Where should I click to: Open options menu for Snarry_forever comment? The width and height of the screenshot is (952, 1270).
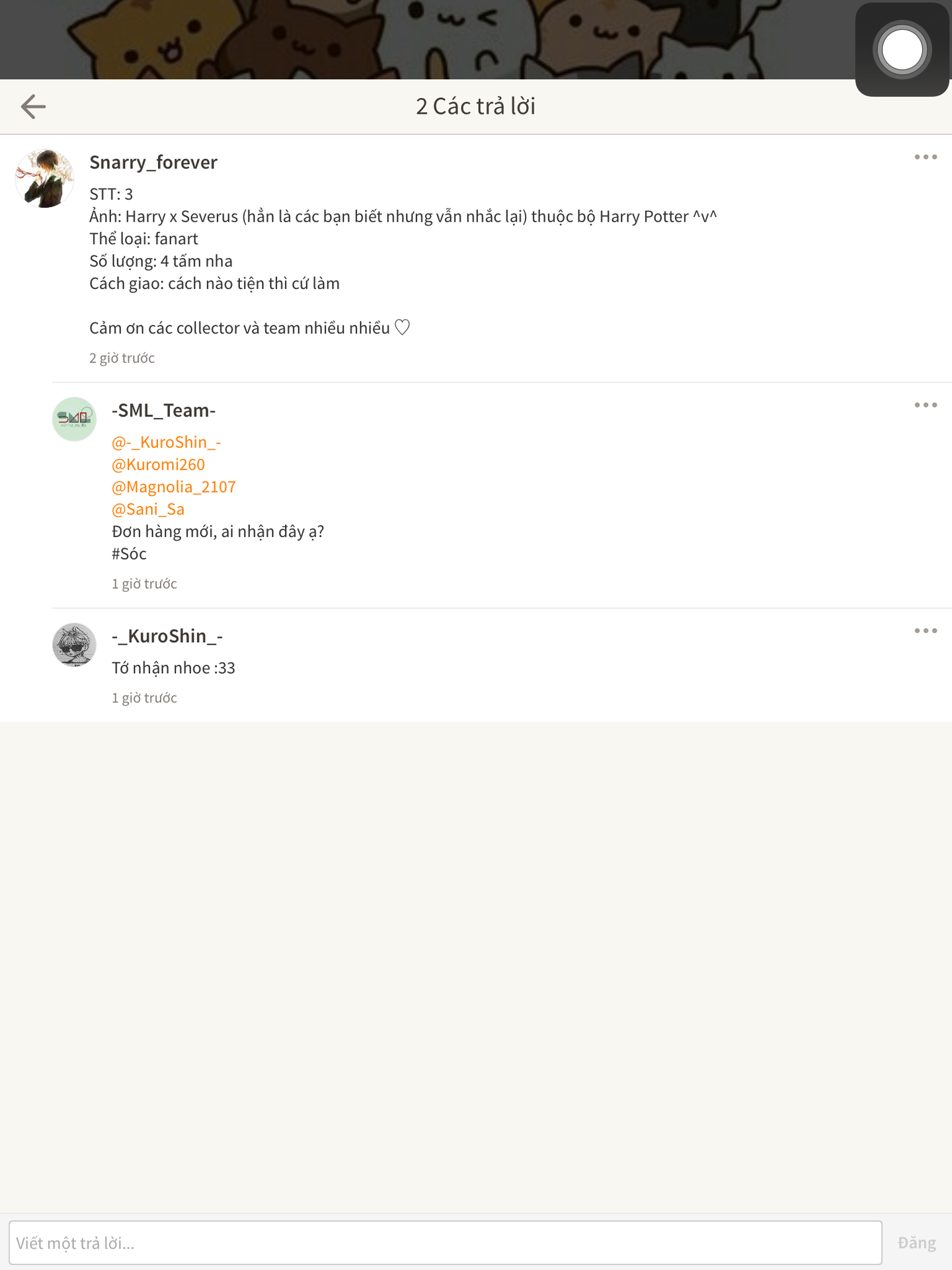(926, 157)
